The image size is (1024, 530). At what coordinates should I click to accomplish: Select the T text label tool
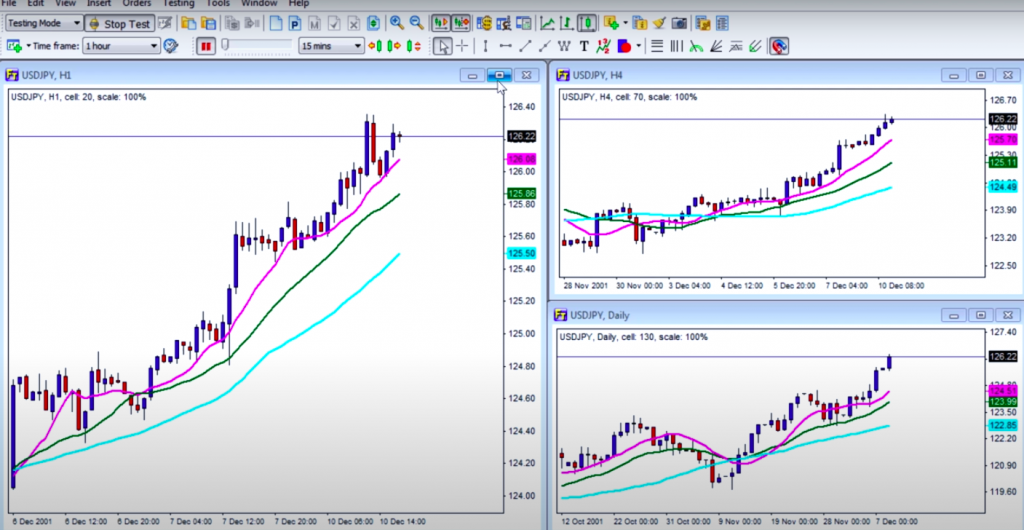[584, 46]
